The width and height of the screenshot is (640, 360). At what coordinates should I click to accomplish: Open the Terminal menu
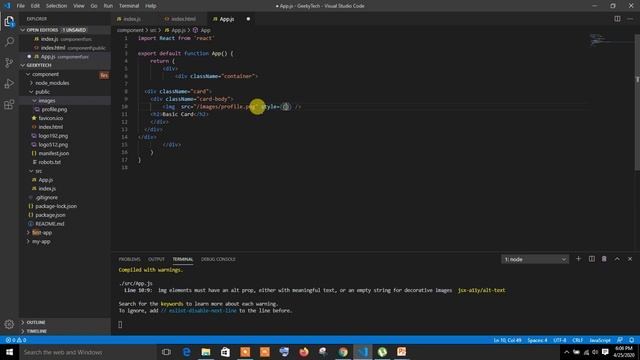pos(129,6)
